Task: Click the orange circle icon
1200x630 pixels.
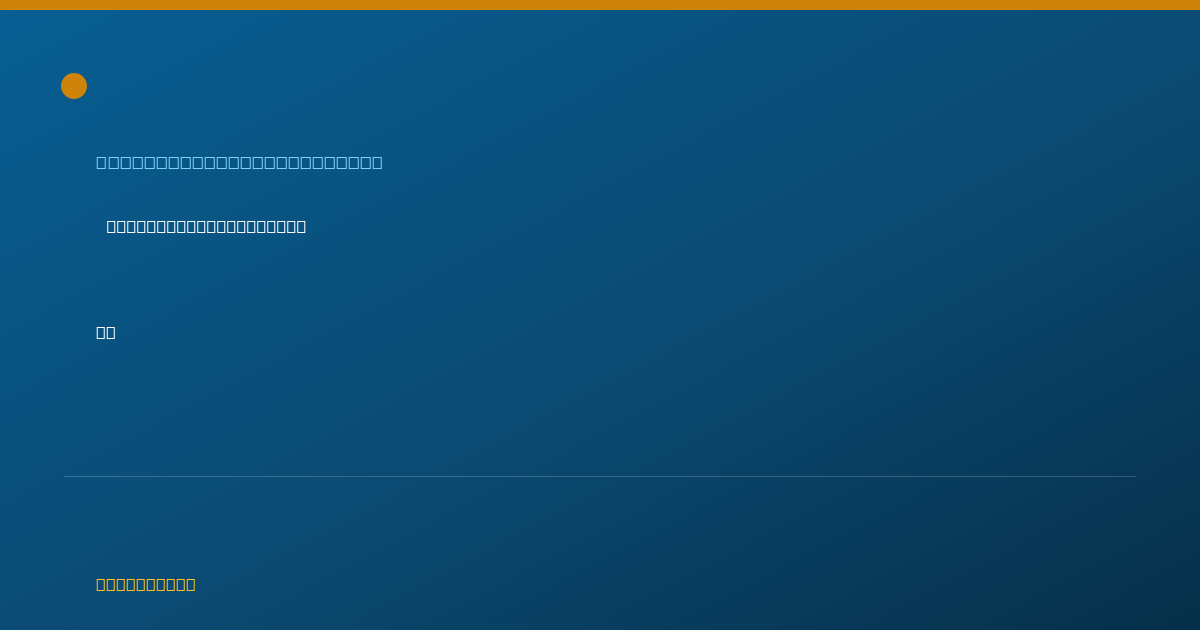Action: pos(74,86)
